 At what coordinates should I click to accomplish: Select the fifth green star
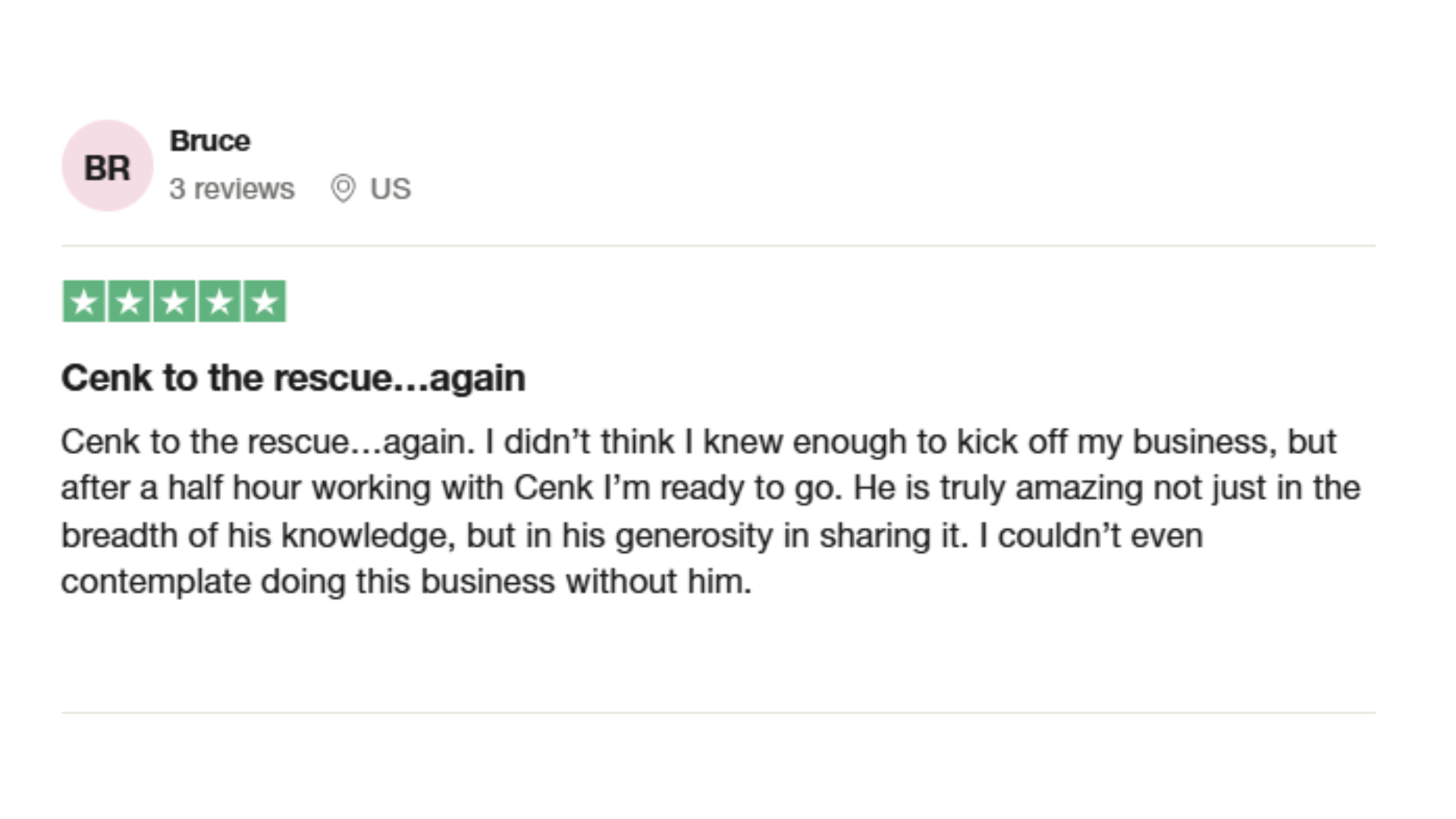265,301
